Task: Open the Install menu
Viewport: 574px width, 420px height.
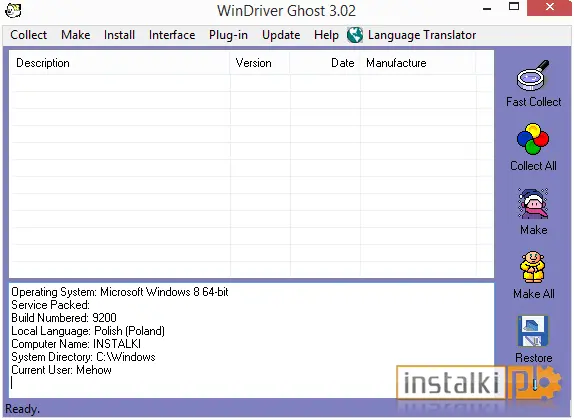Action: tap(119, 35)
